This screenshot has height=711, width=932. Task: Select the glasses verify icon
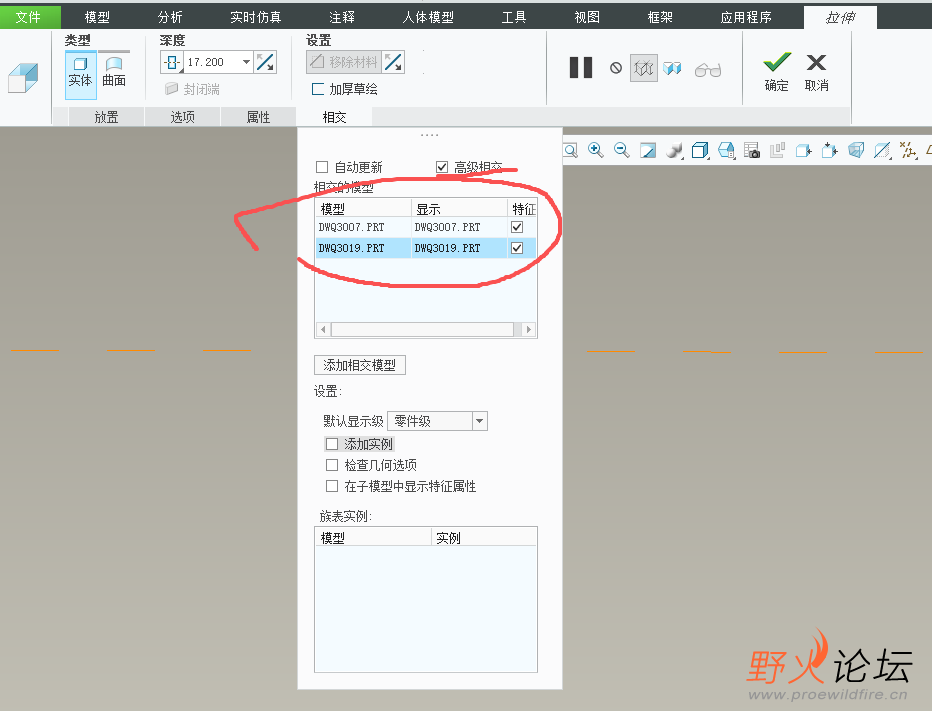point(707,68)
